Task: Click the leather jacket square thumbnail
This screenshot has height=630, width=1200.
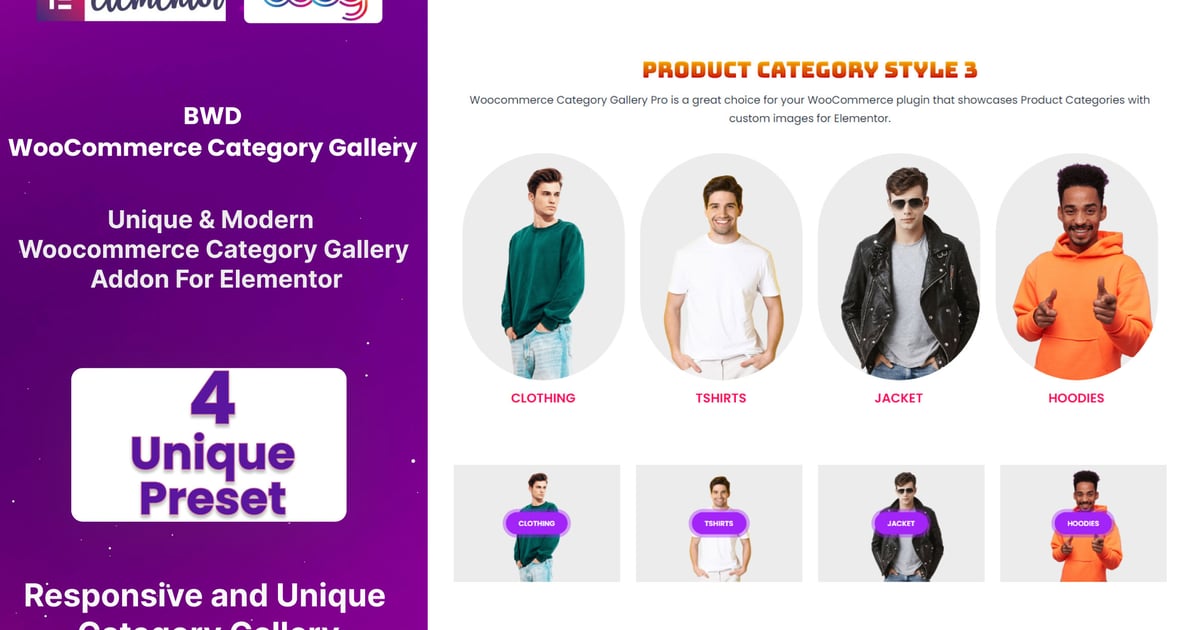Action: [901, 523]
